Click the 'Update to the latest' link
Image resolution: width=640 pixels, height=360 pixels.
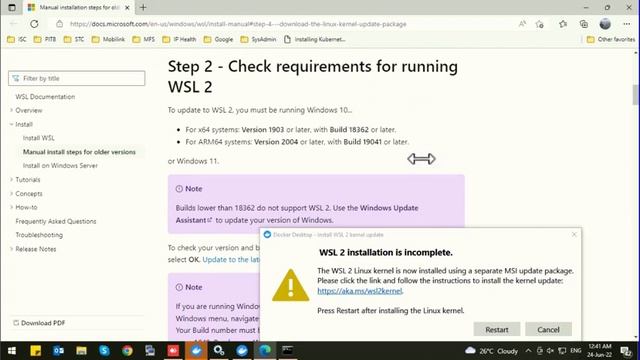pos(231,260)
